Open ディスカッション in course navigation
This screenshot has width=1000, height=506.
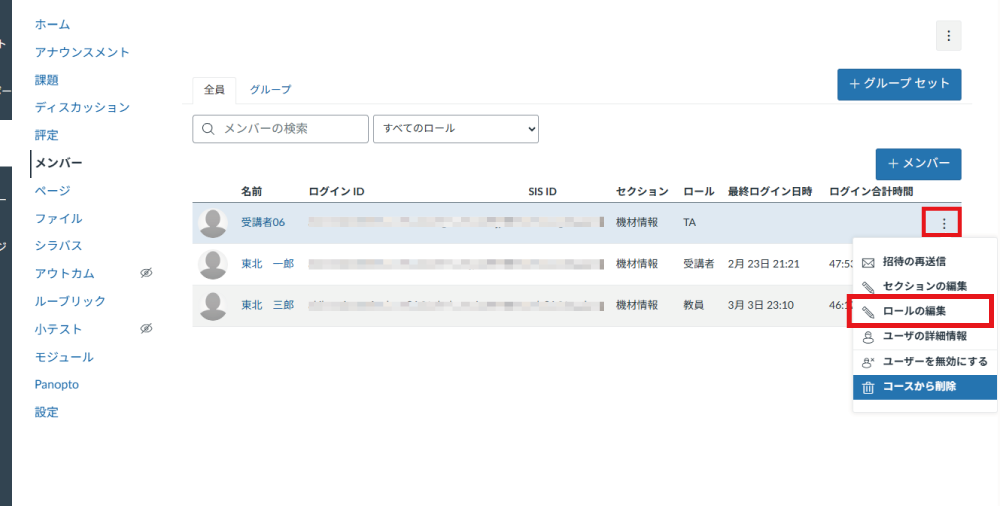click(x=82, y=107)
